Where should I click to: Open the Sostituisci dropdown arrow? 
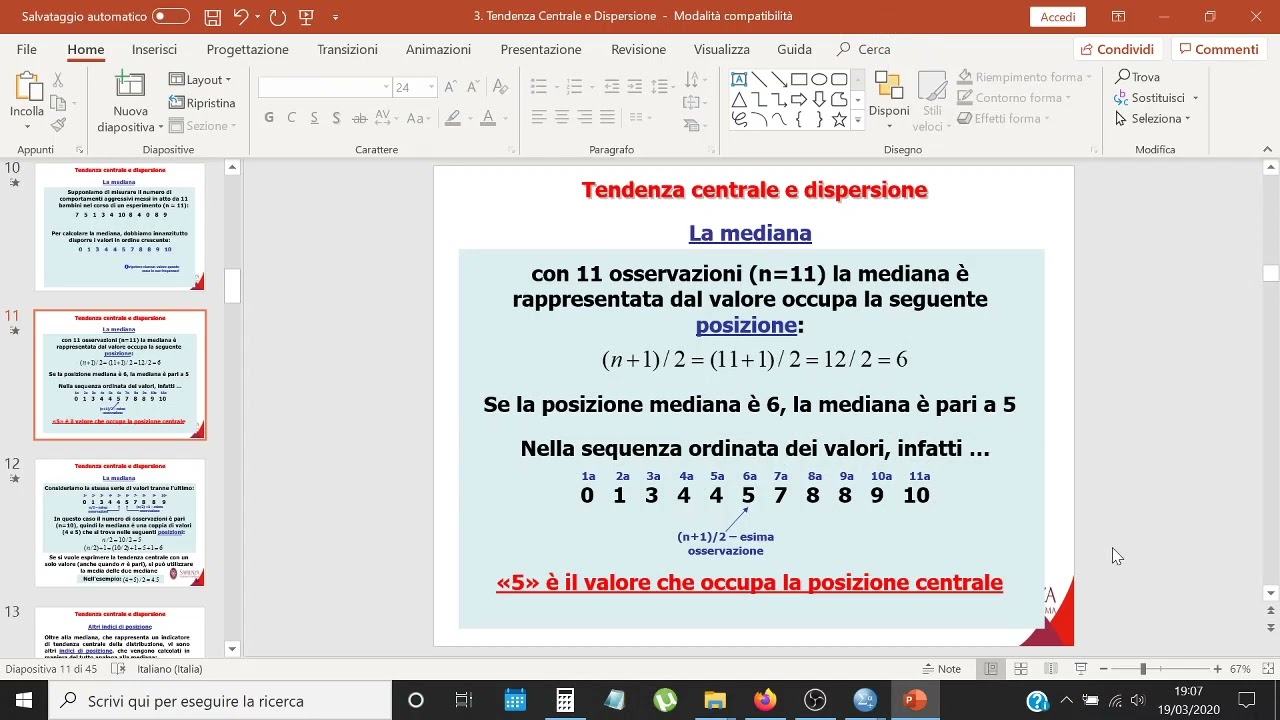point(1195,98)
